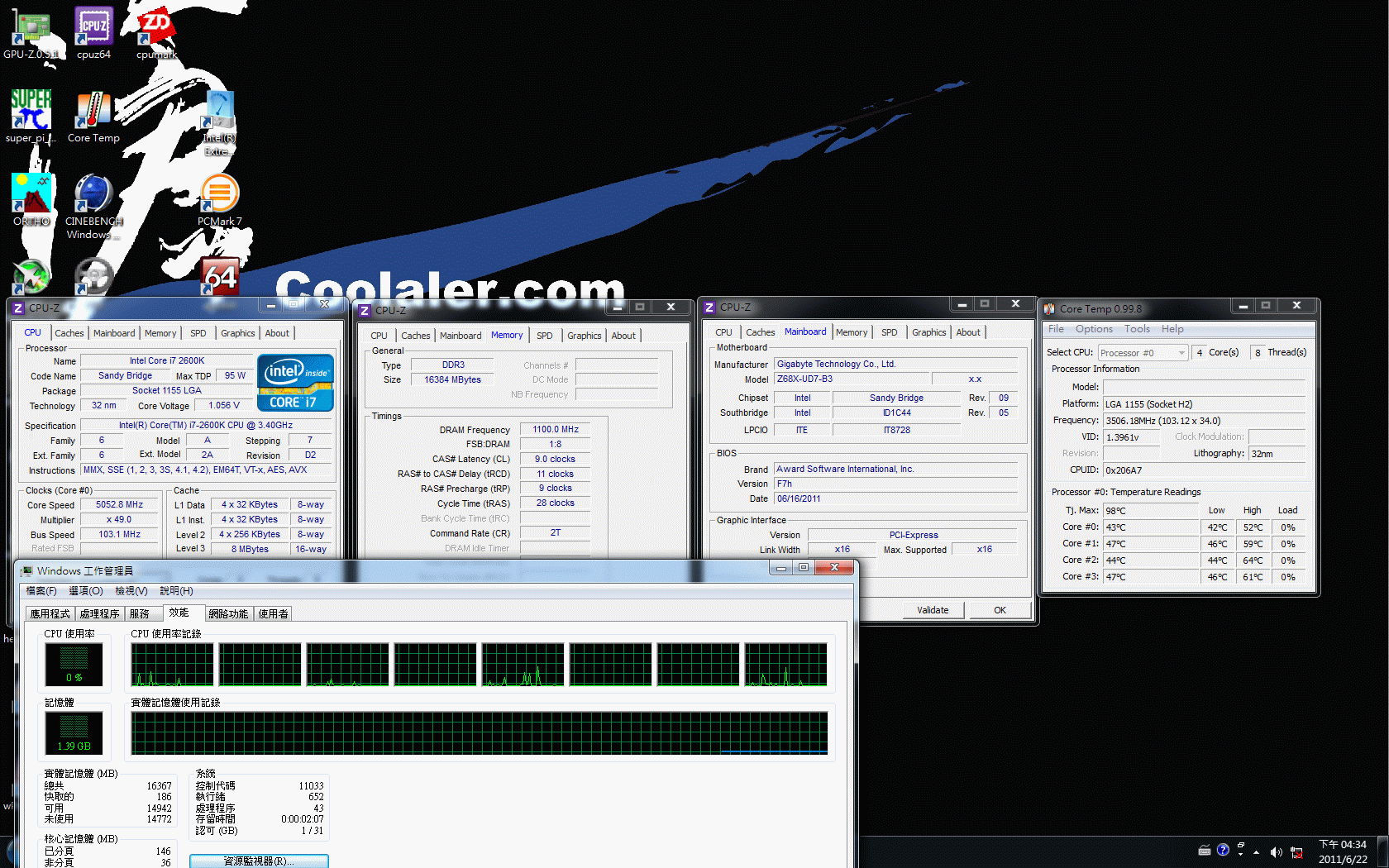Click the Intel Core i7 inside logo
The height and width of the screenshot is (868, 1389).
295,382
